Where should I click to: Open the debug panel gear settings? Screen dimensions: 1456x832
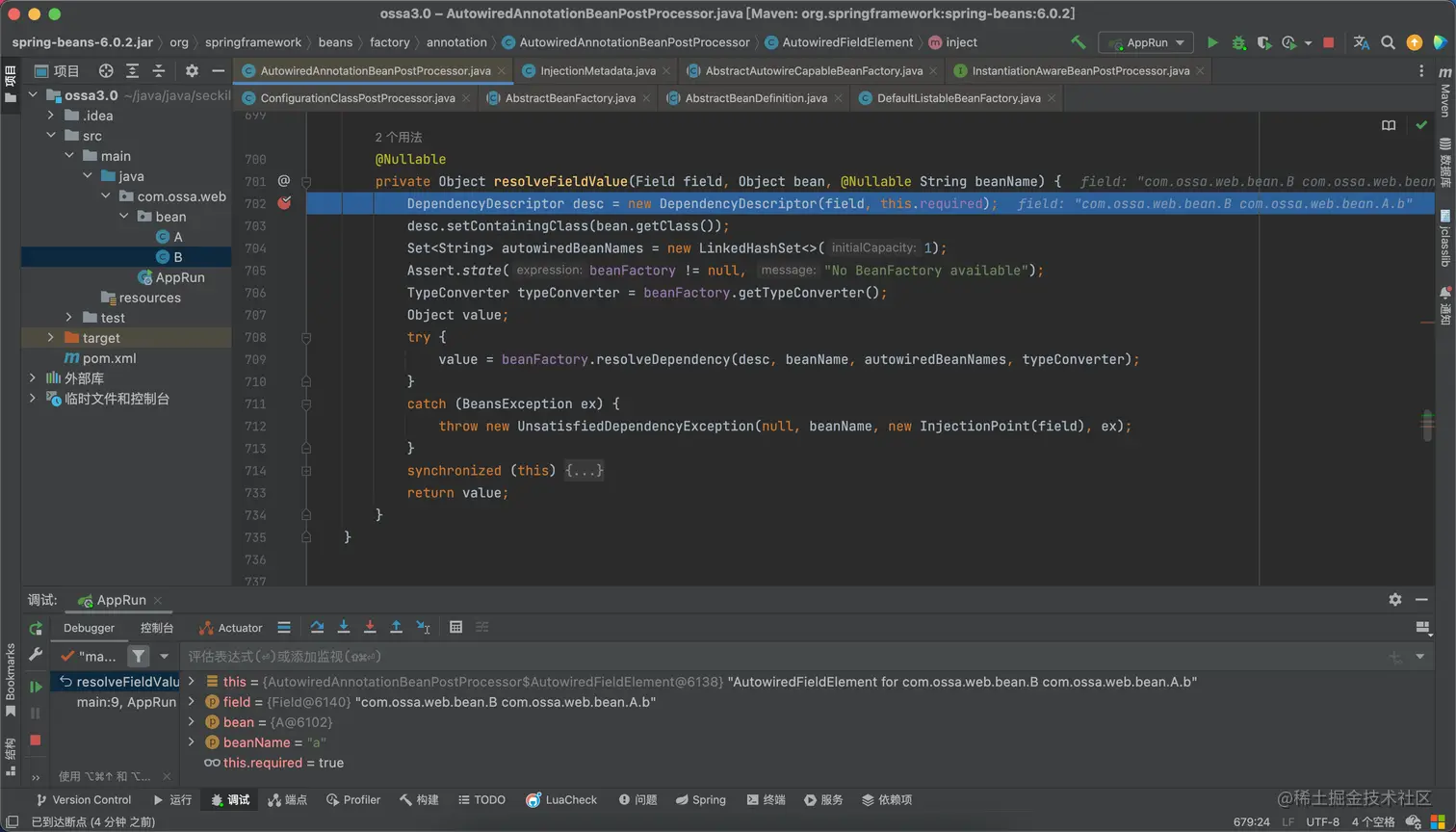(x=1395, y=599)
